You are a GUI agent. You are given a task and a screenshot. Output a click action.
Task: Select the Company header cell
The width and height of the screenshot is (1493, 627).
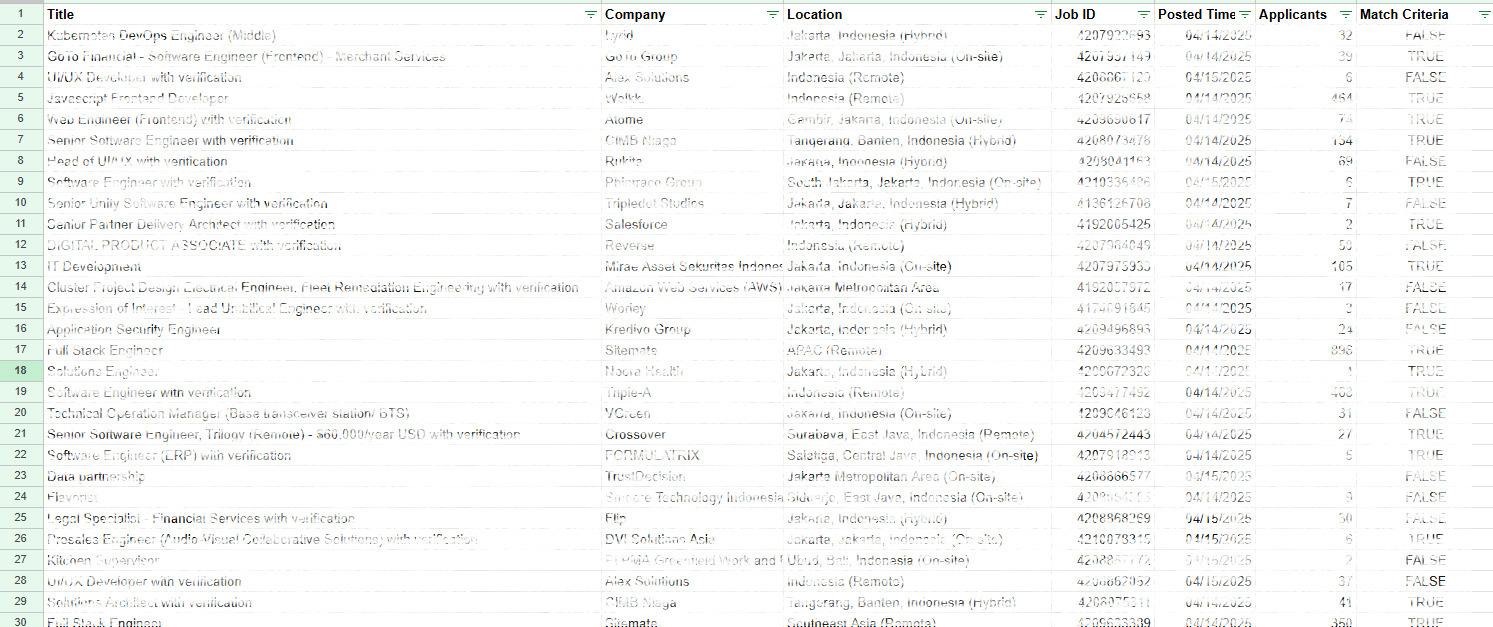pyautogui.click(x=692, y=15)
